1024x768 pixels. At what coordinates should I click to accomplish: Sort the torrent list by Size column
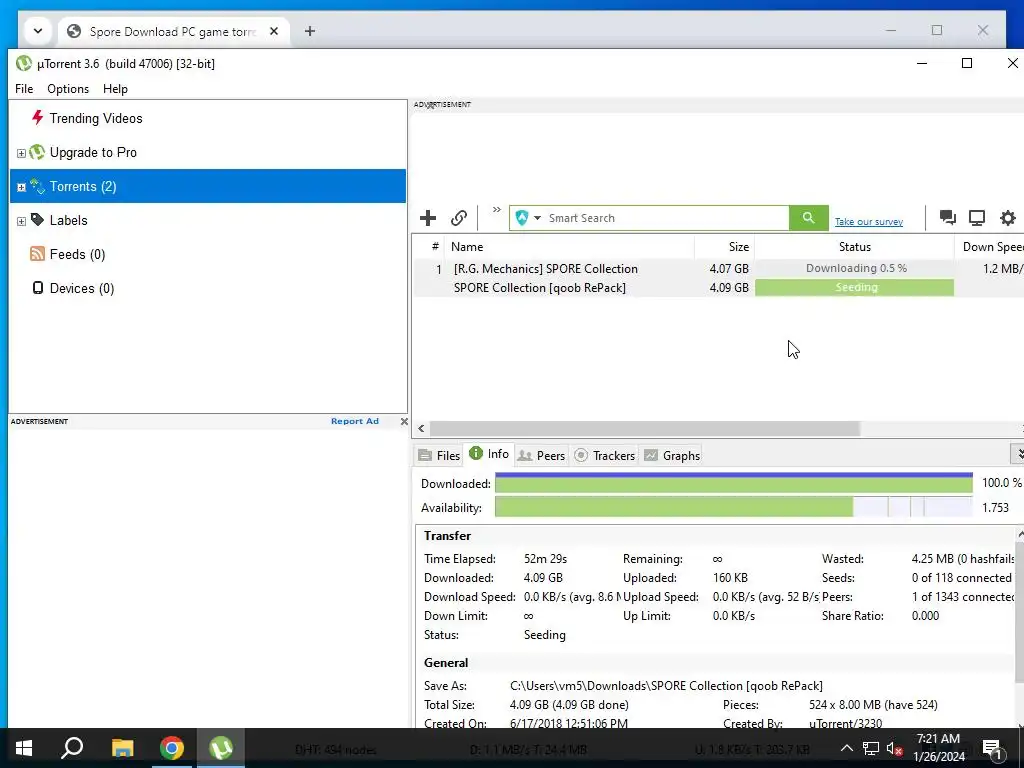[724, 247]
